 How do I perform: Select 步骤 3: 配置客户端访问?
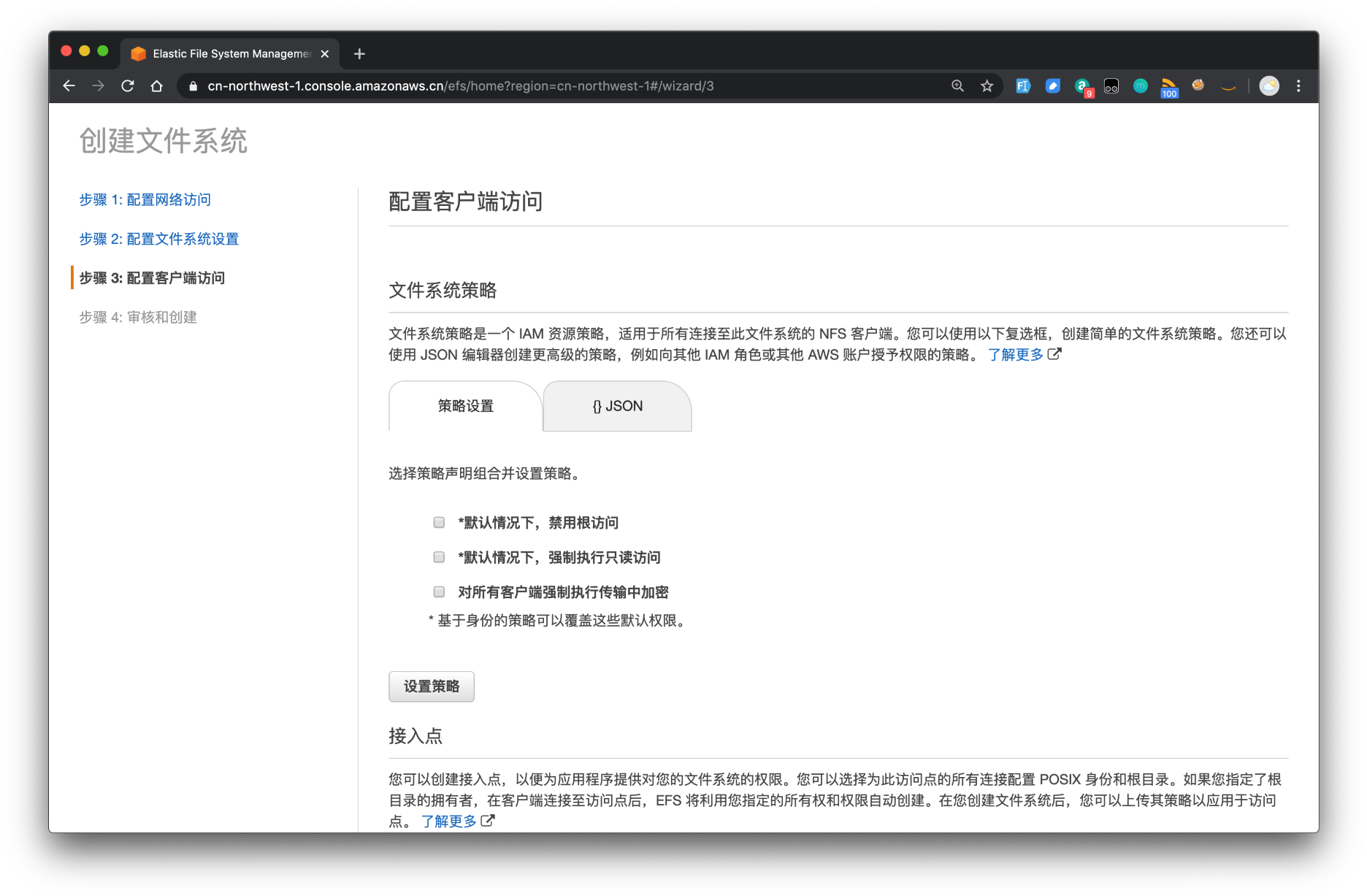pos(152,278)
